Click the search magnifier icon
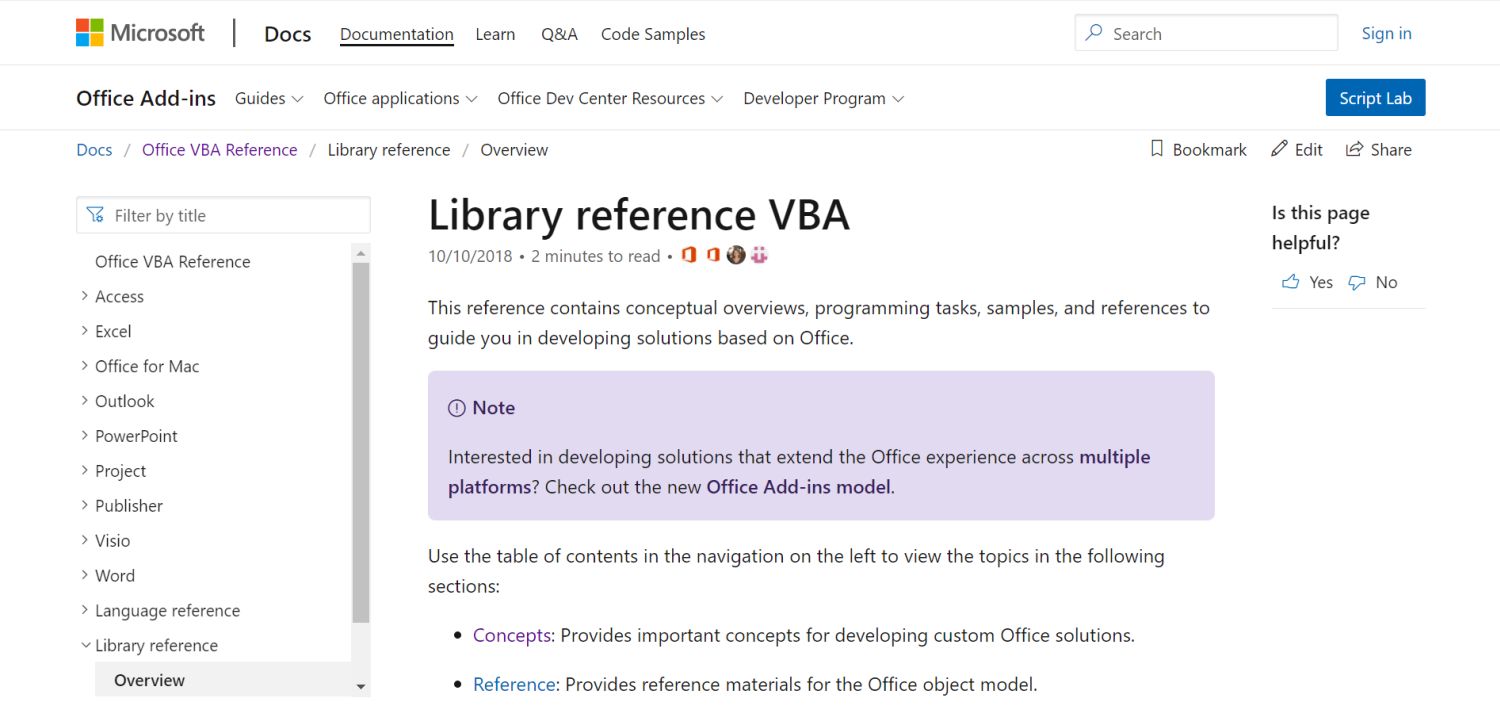 coord(1095,32)
